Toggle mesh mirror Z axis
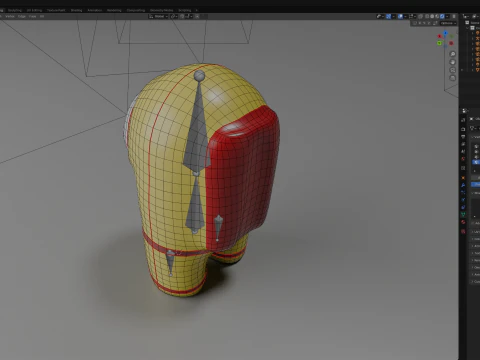 click(x=429, y=23)
